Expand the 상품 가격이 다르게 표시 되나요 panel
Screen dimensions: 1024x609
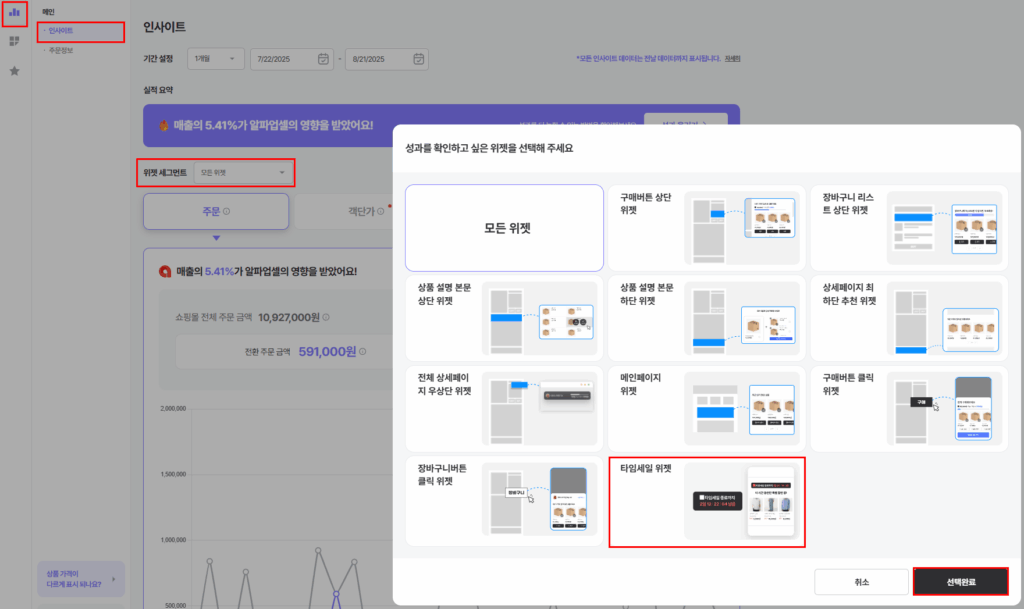tap(80, 578)
